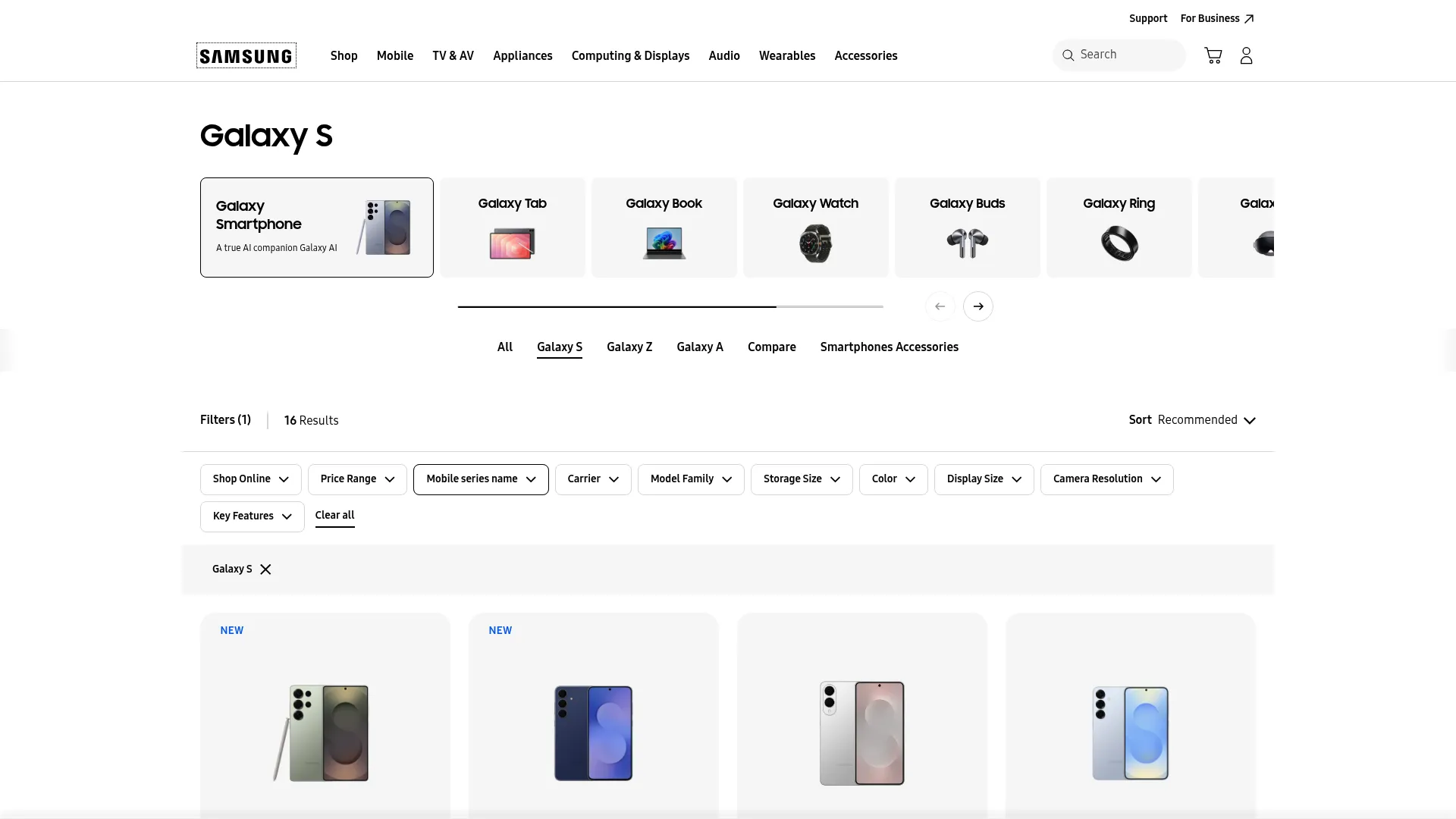This screenshot has width=1456, height=819.
Task: Click the Clear all link
Action: tap(334, 516)
